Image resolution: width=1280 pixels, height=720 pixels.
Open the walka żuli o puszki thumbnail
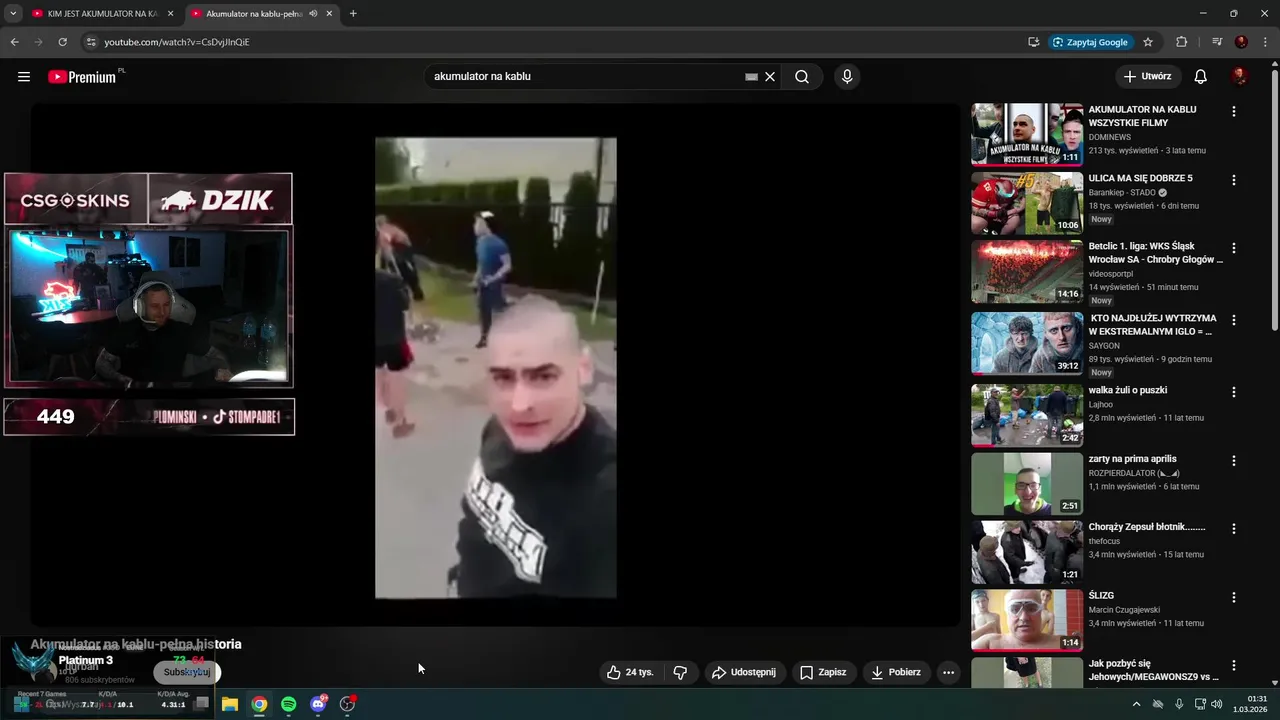point(1027,415)
